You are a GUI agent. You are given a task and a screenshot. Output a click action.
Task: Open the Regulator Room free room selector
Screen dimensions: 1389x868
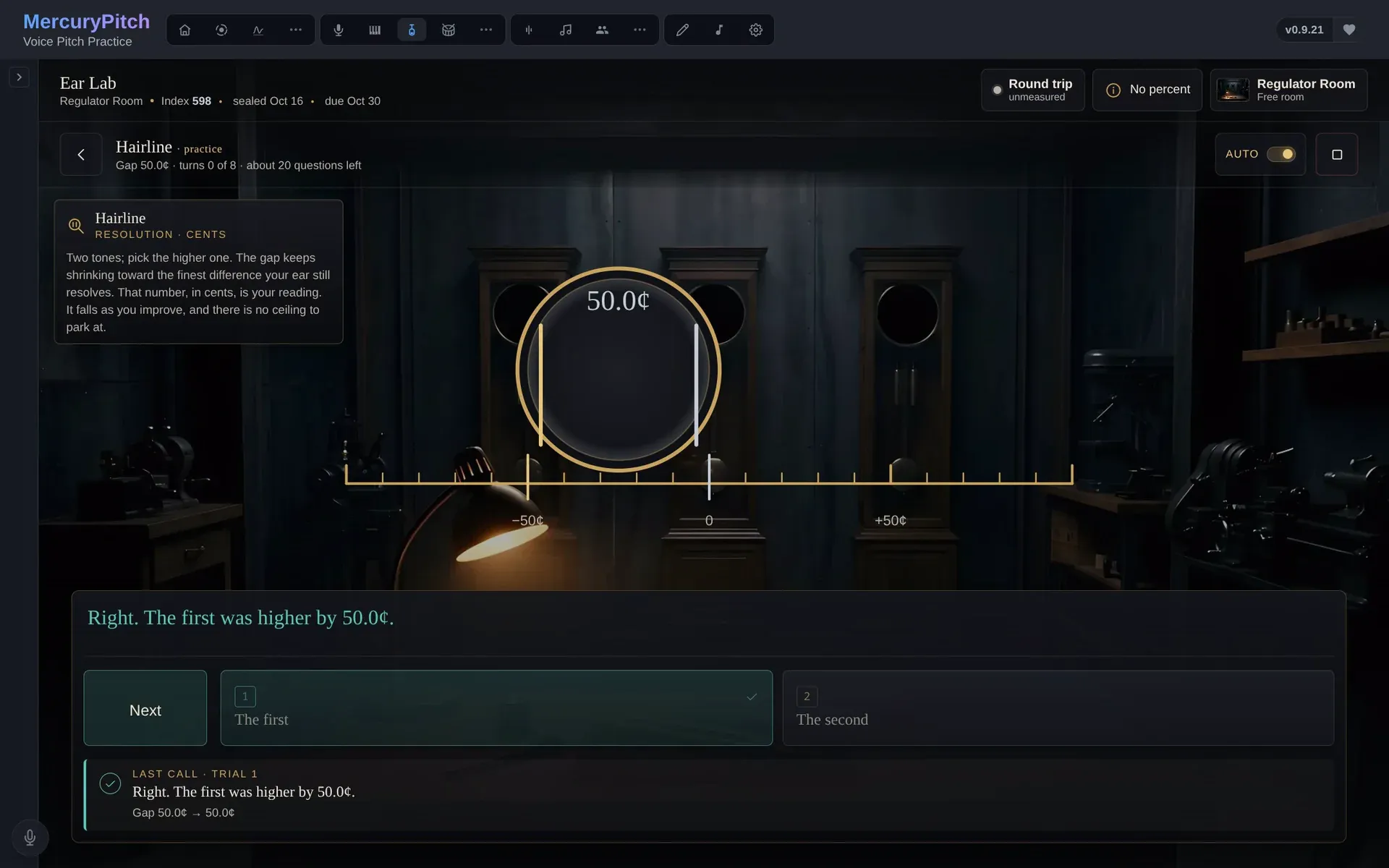(1288, 90)
